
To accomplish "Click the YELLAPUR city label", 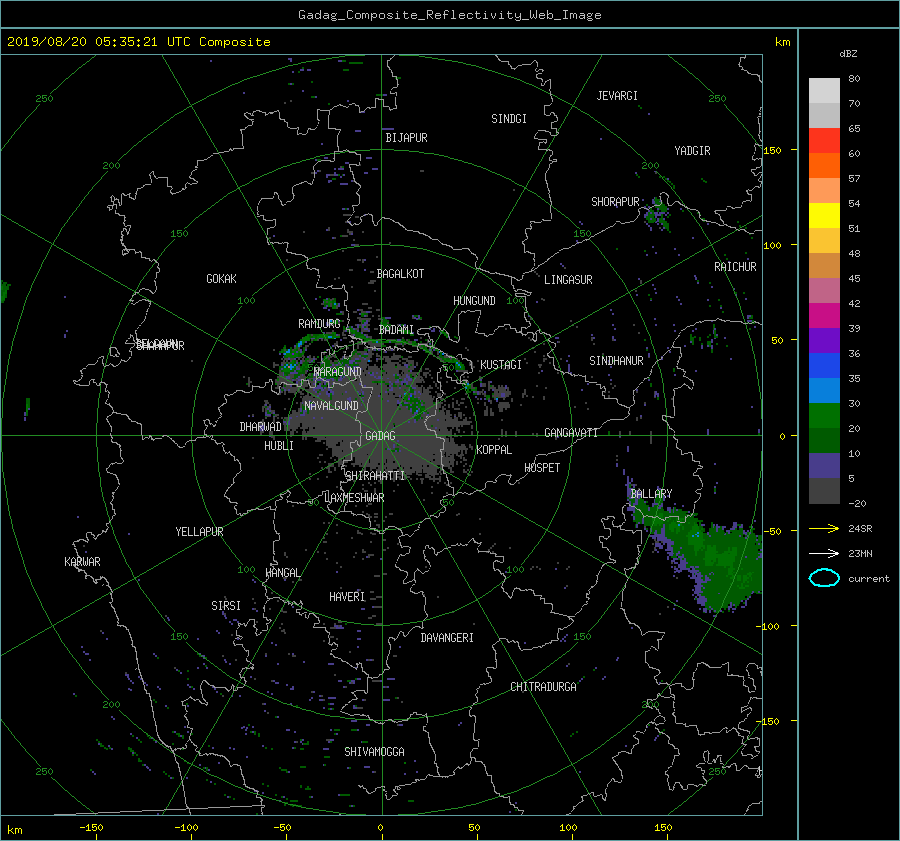I will (199, 532).
